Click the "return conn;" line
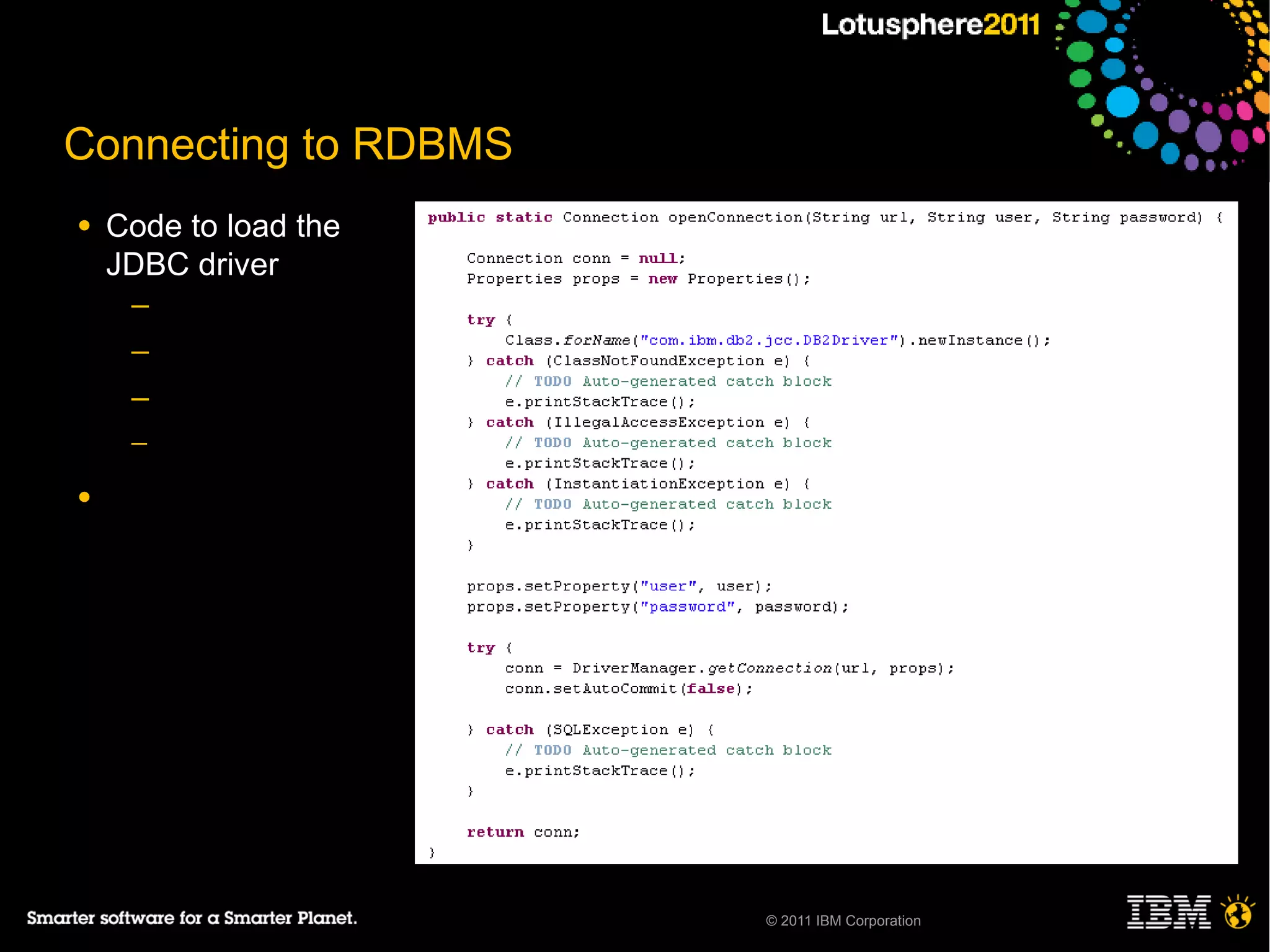Viewport: 1270px width, 952px height. [x=523, y=832]
